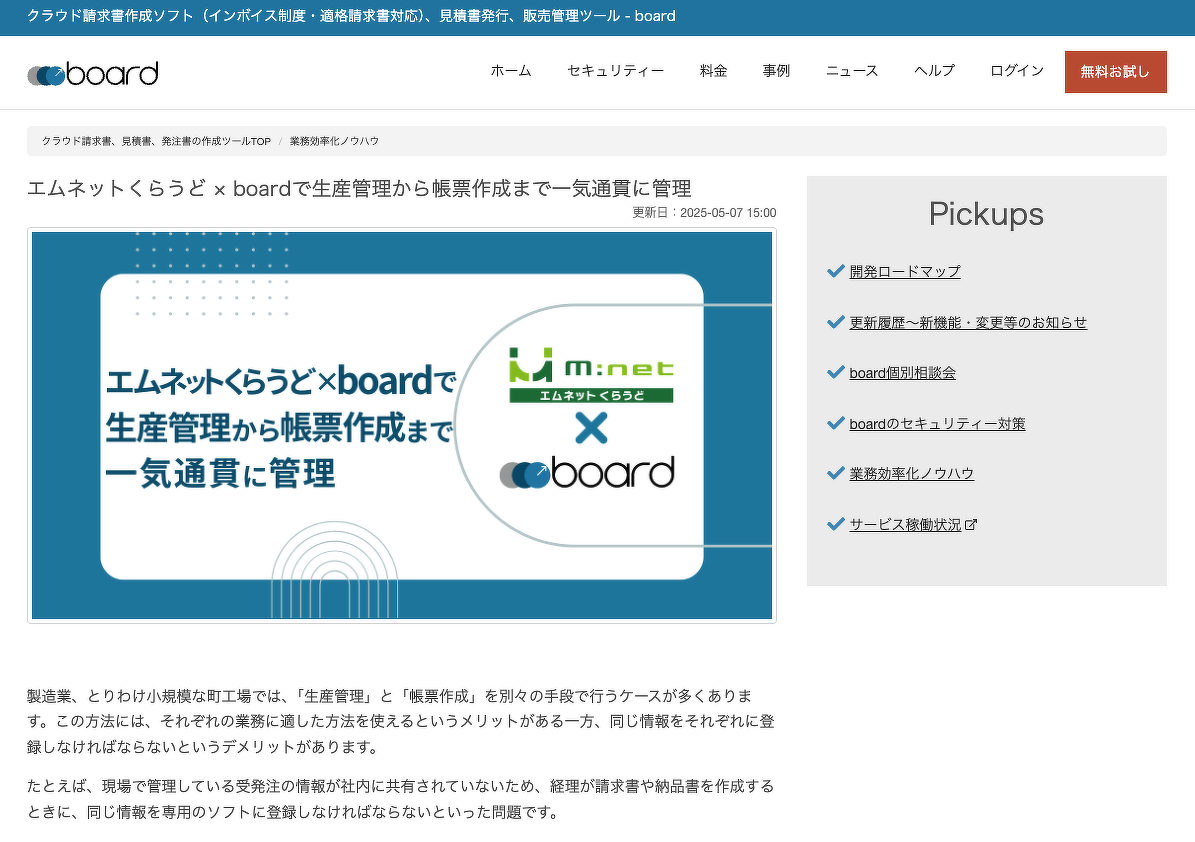Click the 無料お試し button
The width and height of the screenshot is (1195, 842).
coord(1116,72)
